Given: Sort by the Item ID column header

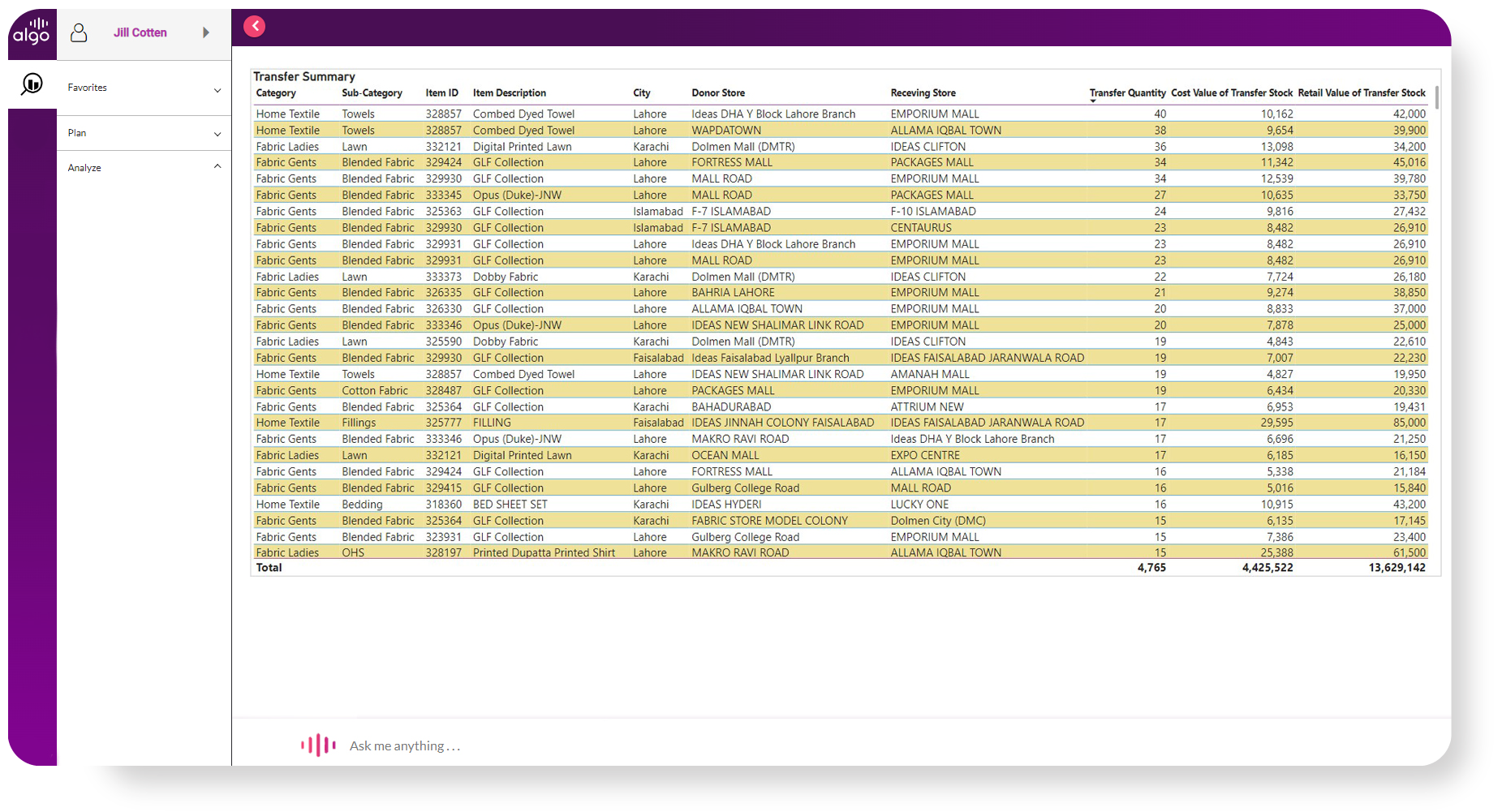Looking at the screenshot, I should click(x=442, y=93).
